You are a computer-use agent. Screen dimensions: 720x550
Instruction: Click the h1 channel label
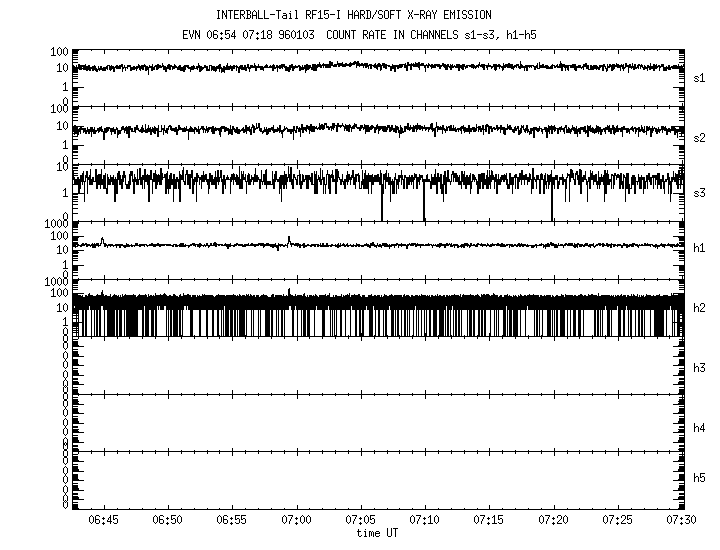click(x=699, y=248)
